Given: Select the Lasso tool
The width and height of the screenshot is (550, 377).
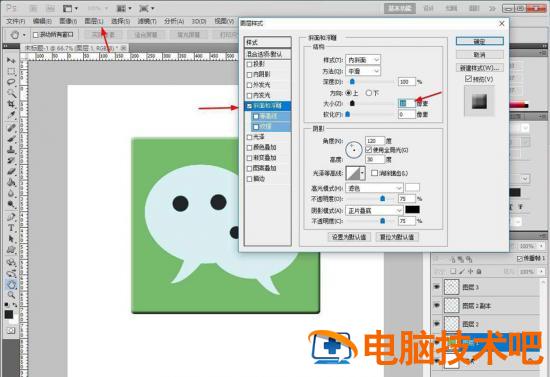Looking at the screenshot, I should click(x=11, y=82).
